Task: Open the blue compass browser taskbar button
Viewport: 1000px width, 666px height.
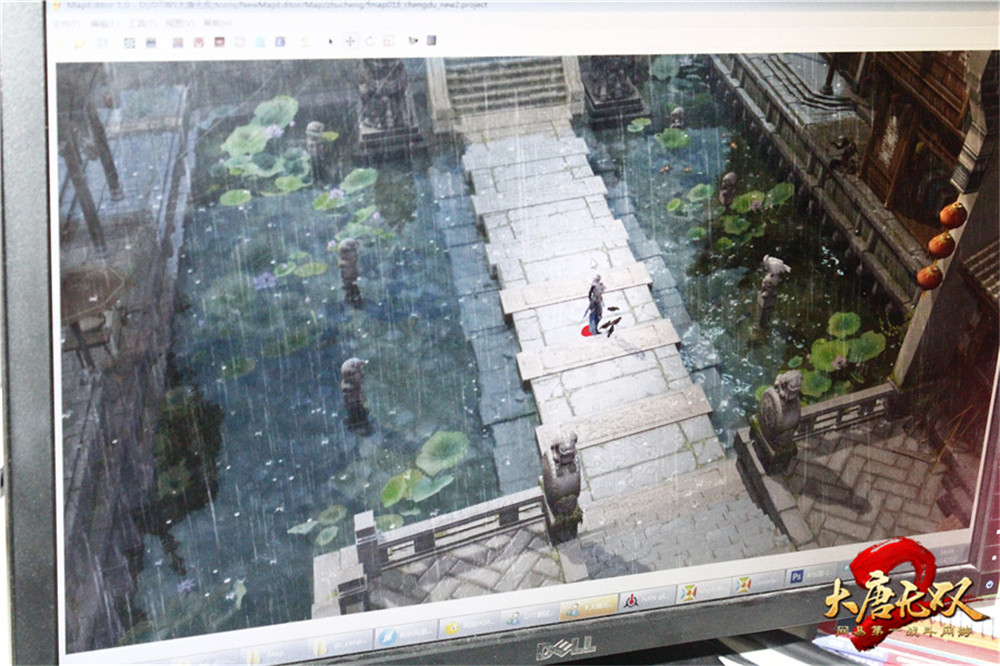Action: (406, 636)
